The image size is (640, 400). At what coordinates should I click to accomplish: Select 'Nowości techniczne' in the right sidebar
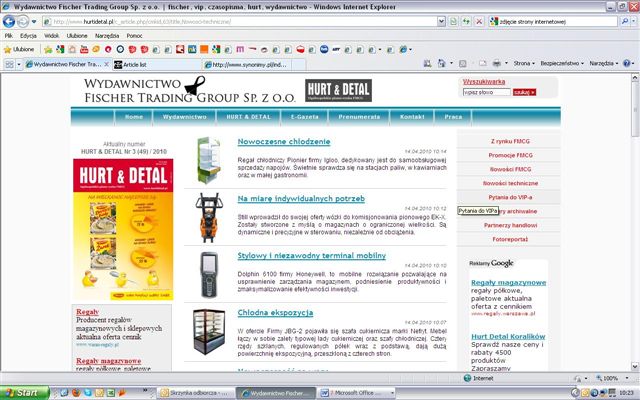point(510,183)
